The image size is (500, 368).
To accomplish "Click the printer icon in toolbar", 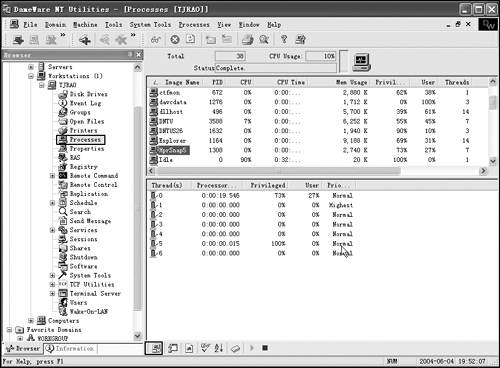I will click(247, 40).
